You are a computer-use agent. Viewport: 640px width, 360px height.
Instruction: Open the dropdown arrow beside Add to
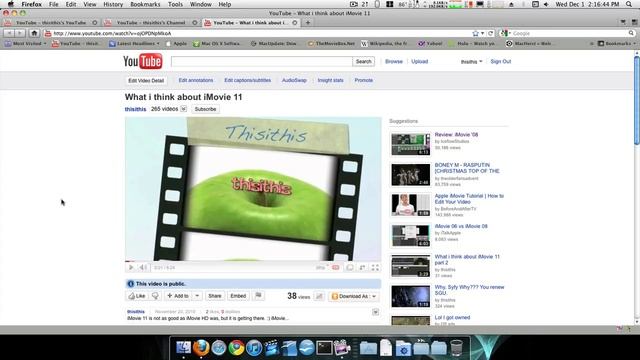pyautogui.click(x=197, y=296)
